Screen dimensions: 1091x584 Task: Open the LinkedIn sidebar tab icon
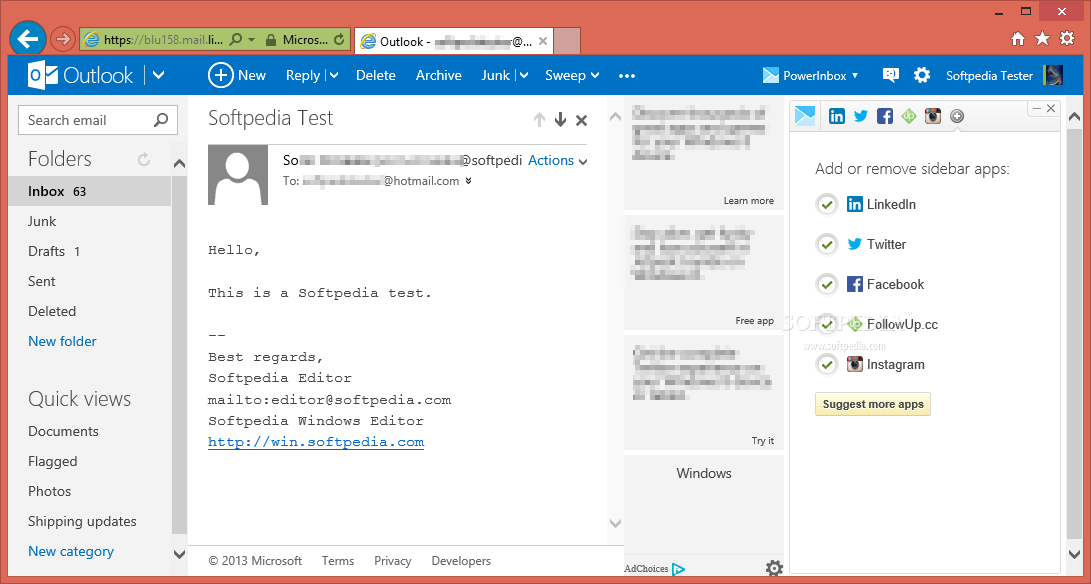pos(837,117)
